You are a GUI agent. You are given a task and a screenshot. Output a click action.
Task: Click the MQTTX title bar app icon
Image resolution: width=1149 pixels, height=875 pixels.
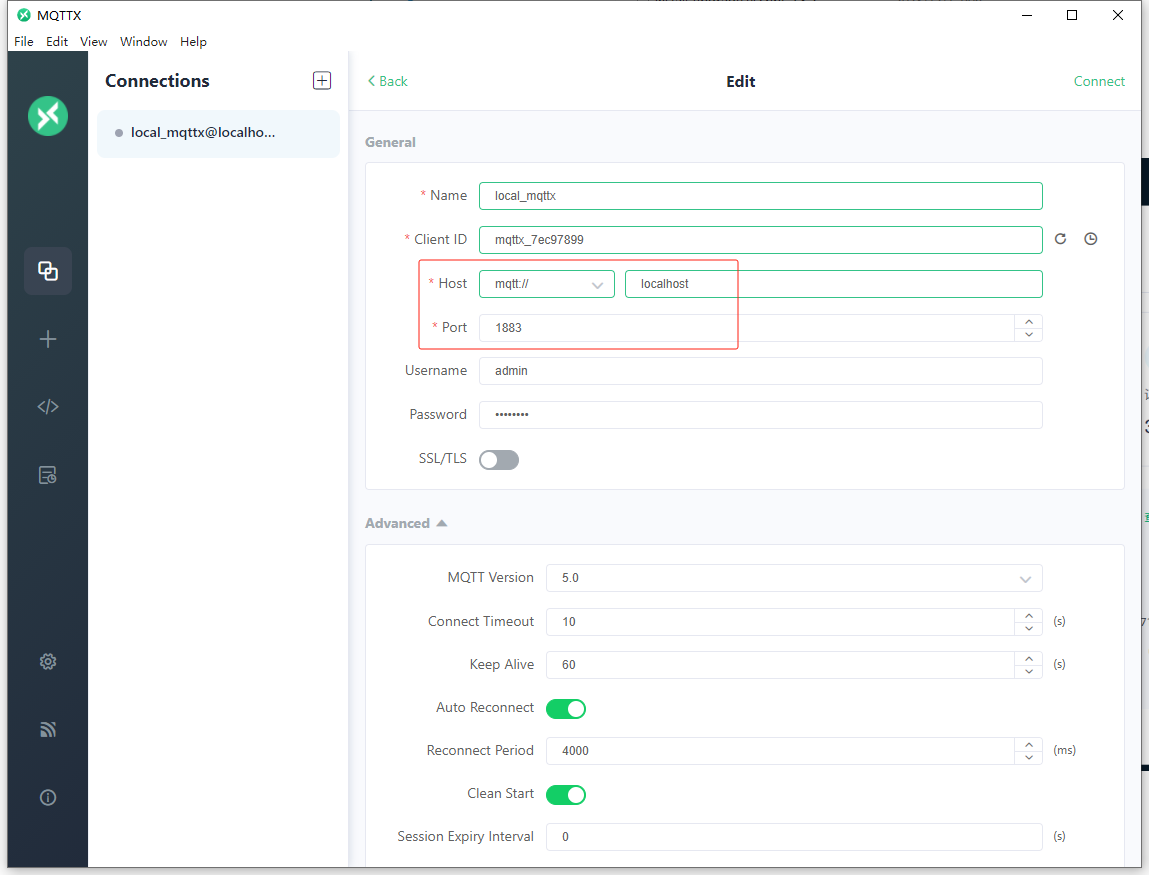coord(23,15)
